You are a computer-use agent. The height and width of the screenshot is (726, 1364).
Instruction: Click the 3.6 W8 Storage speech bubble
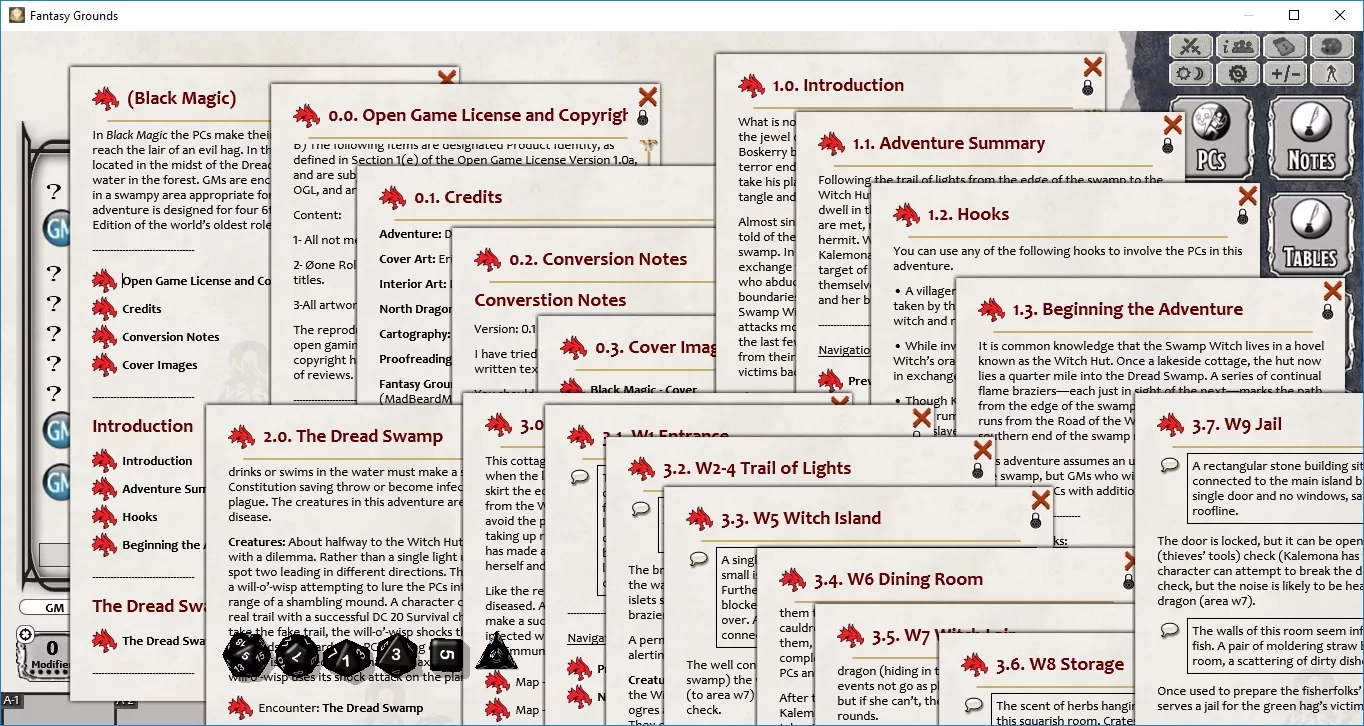974,704
